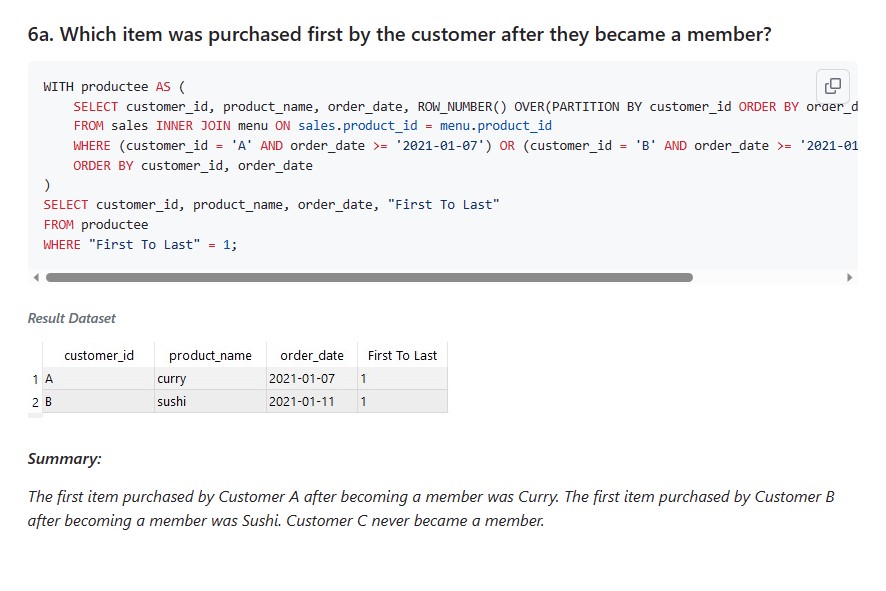Image resolution: width=886 pixels, height=591 pixels.
Task: Click the sushi cell in product_name
Action: click(x=210, y=401)
